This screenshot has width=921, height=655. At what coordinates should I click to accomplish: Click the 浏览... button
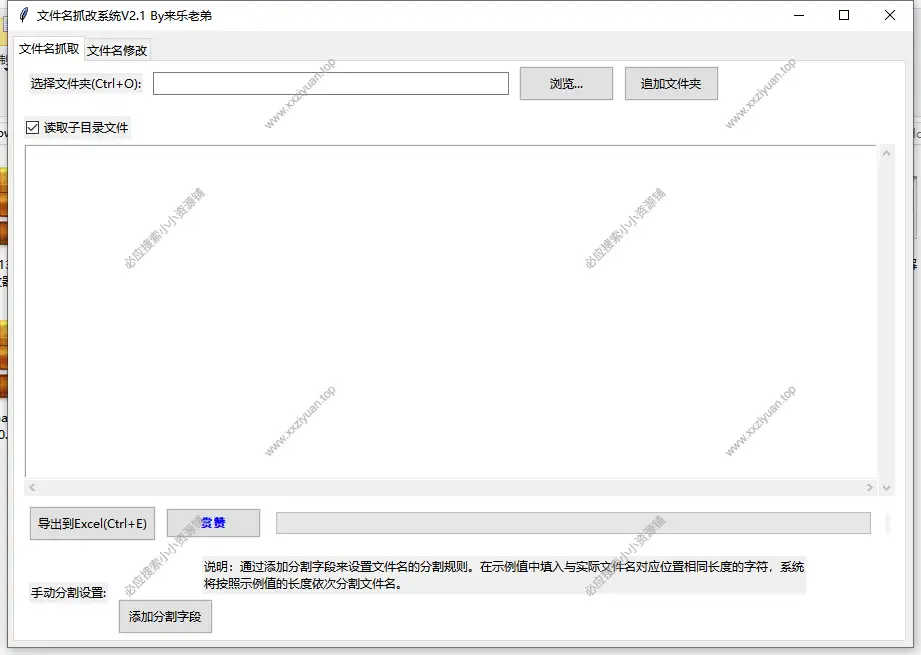pos(566,84)
